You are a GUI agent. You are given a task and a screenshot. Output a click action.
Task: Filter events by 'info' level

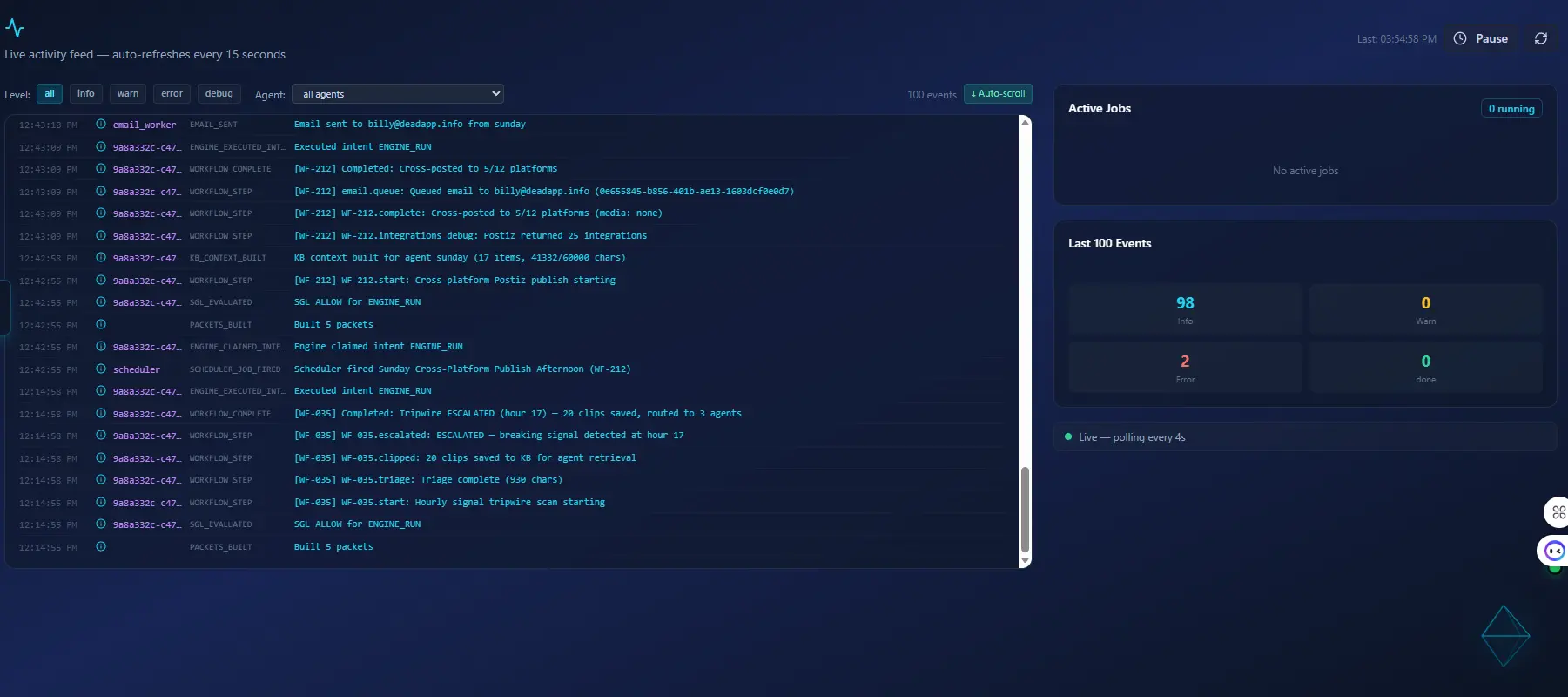[x=85, y=94]
